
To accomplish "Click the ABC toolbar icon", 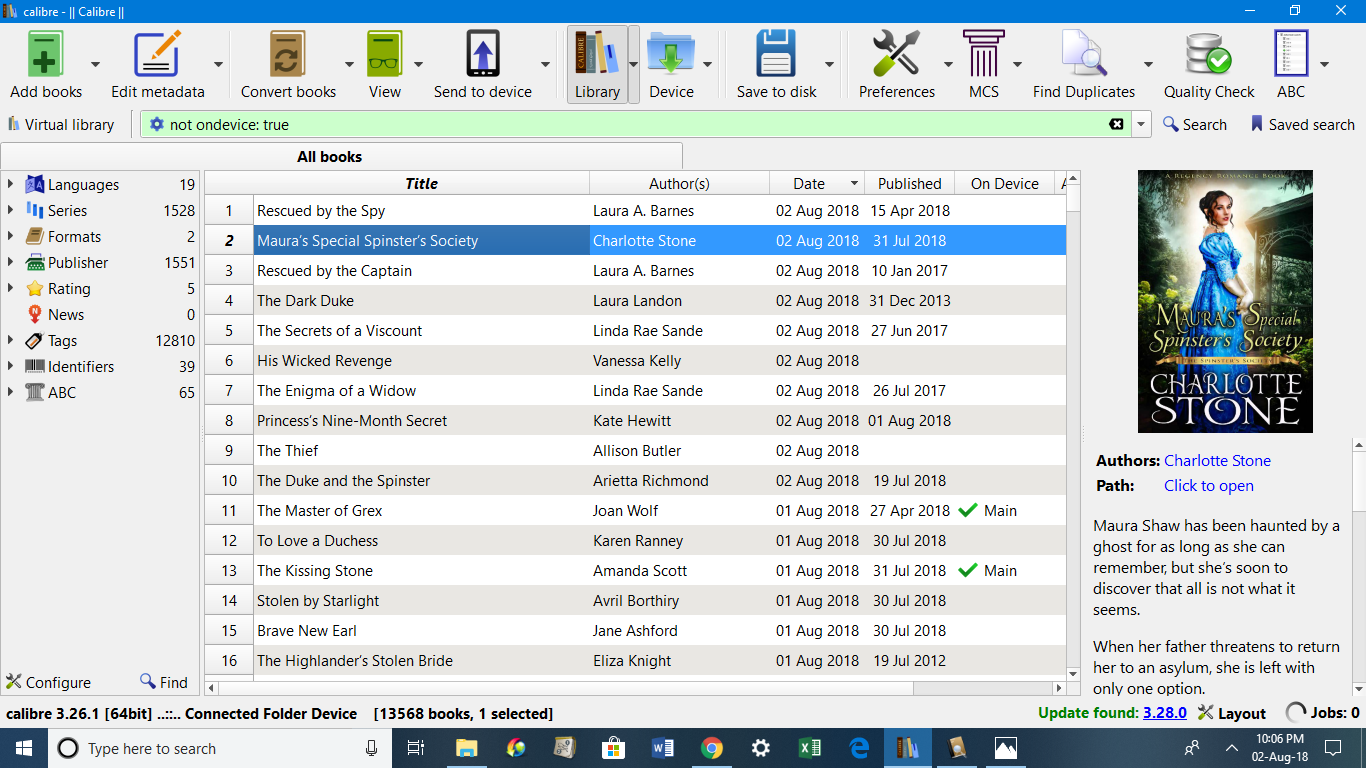I will (x=1291, y=54).
